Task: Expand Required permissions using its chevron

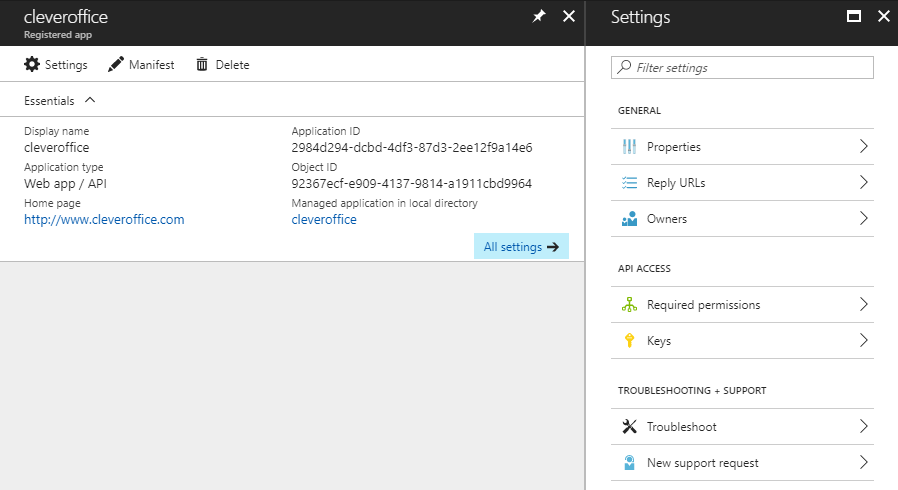Action: [864, 305]
